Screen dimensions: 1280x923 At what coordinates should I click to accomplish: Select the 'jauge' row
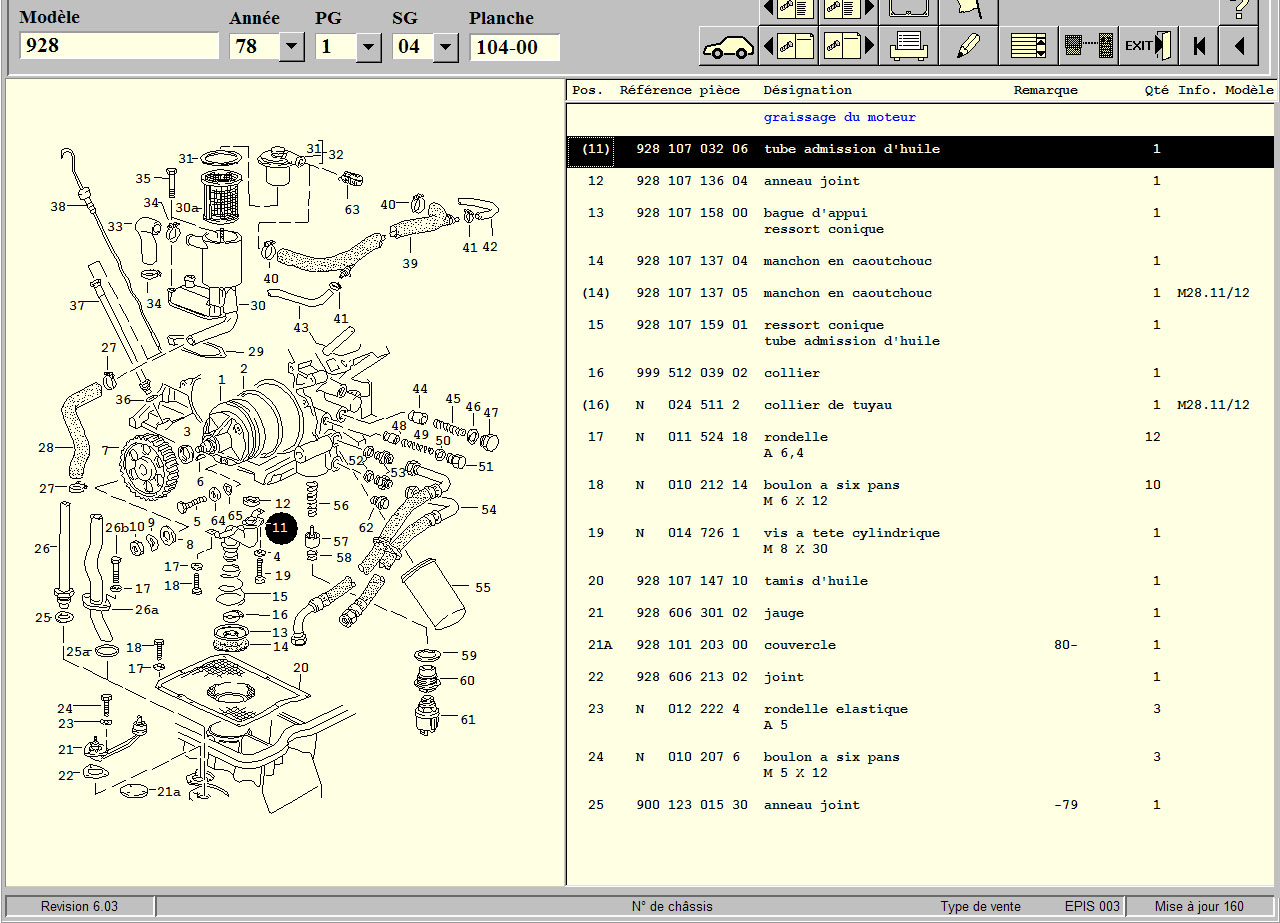pyautogui.click(x=921, y=613)
